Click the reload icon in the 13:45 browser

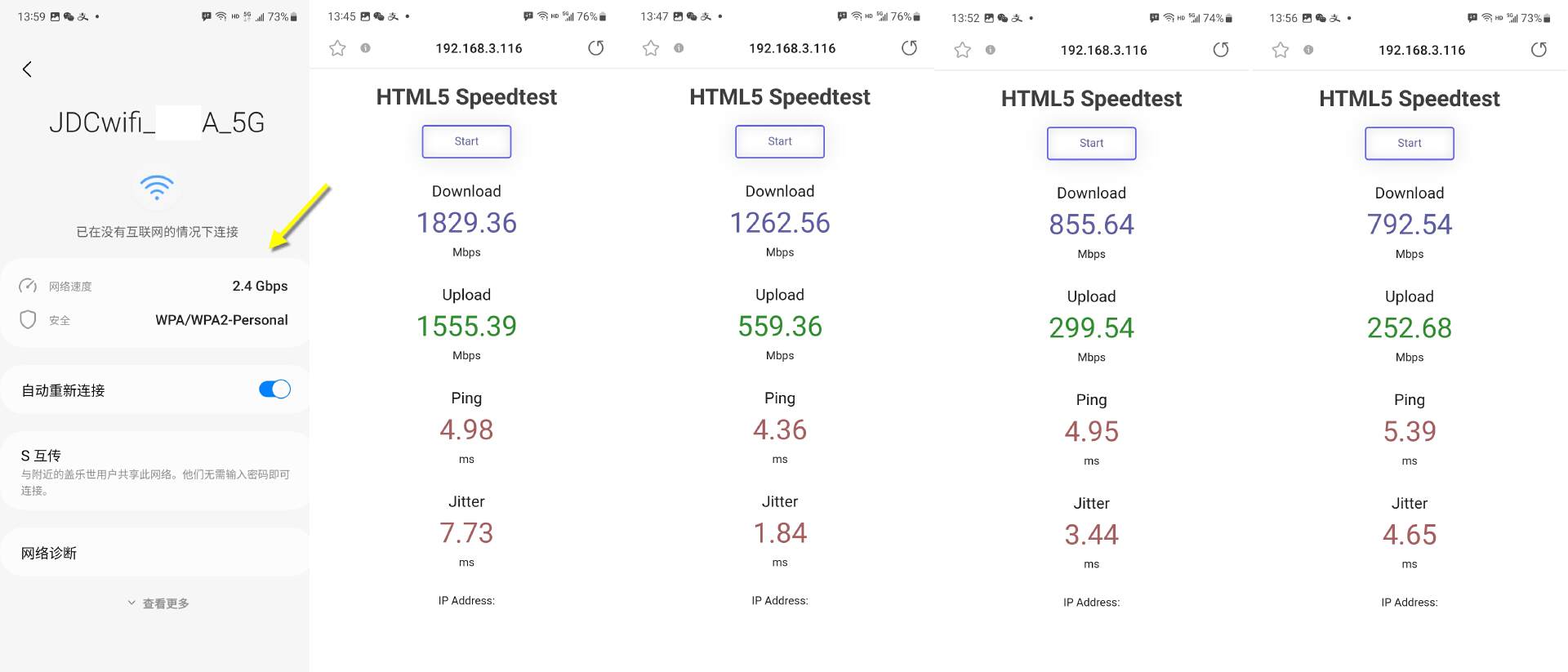pos(596,48)
